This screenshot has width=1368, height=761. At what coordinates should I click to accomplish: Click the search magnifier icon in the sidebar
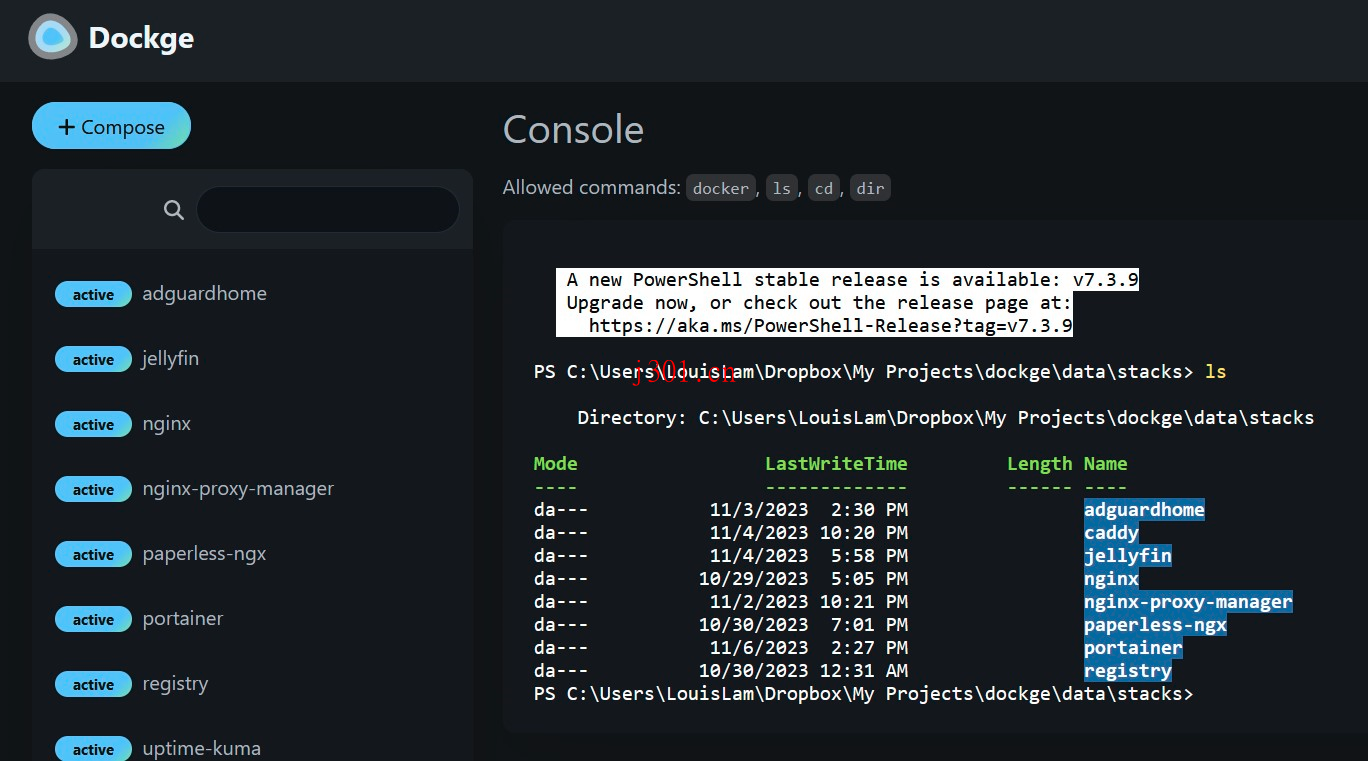click(x=173, y=209)
